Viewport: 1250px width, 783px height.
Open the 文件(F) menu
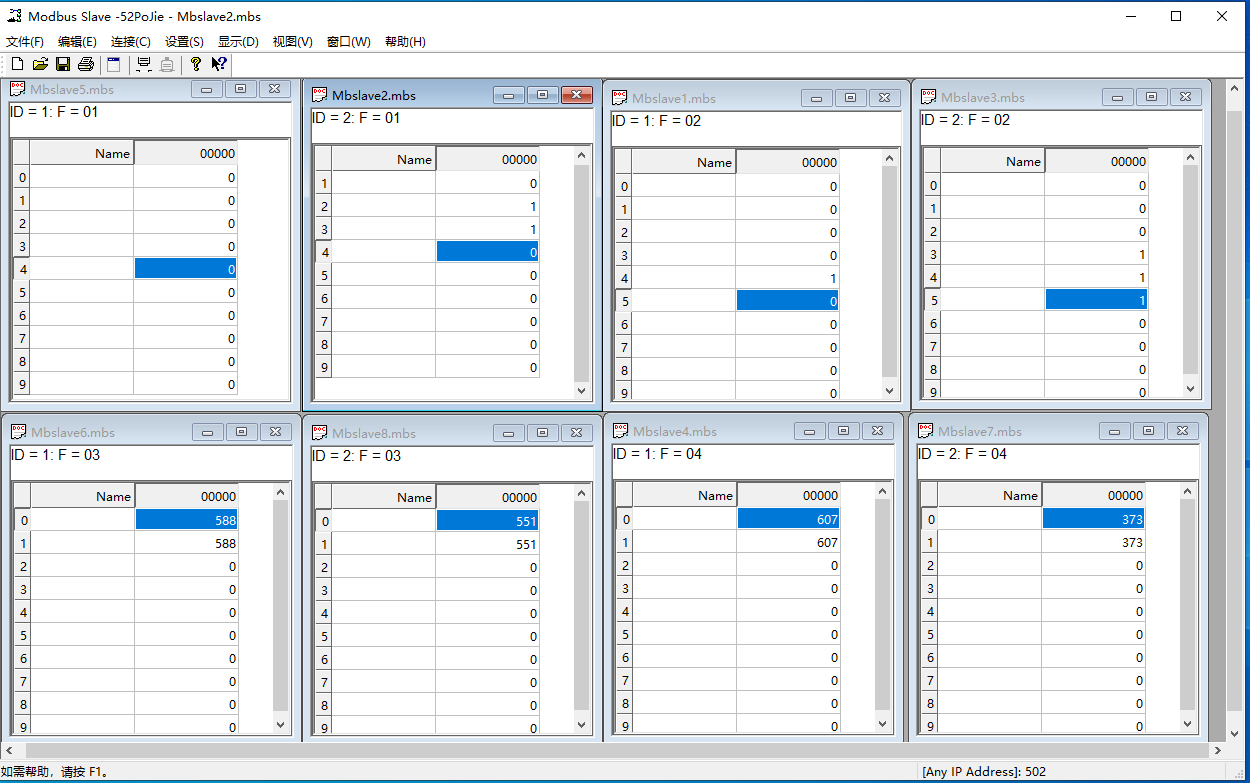[25, 42]
